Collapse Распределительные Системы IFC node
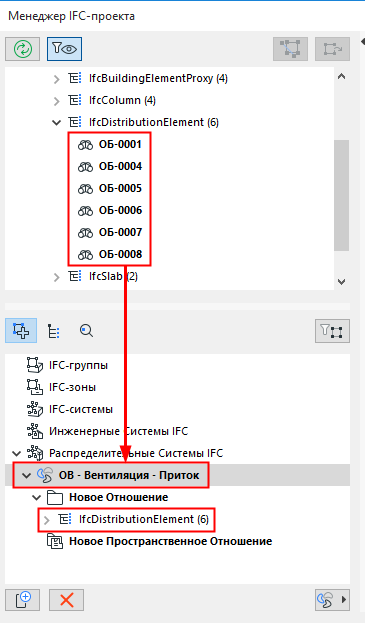 17,453
